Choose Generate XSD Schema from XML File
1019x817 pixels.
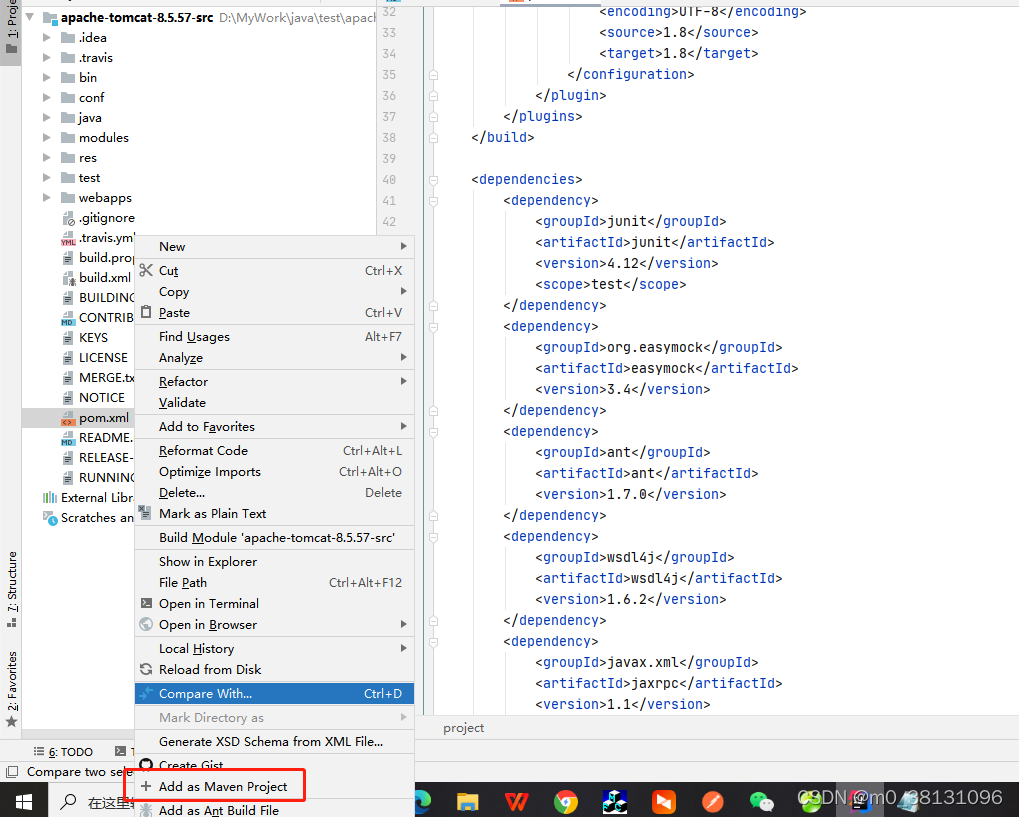coord(274,742)
